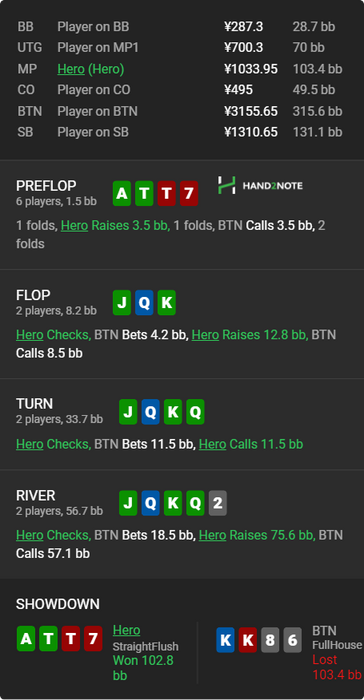Click the last Q card on the turn

(x=195, y=412)
